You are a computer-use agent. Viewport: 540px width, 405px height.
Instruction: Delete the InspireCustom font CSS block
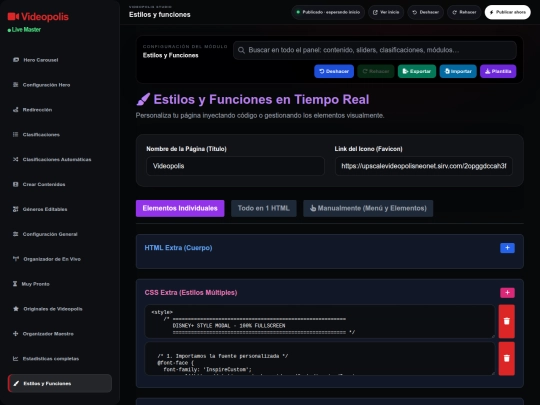(x=507, y=359)
